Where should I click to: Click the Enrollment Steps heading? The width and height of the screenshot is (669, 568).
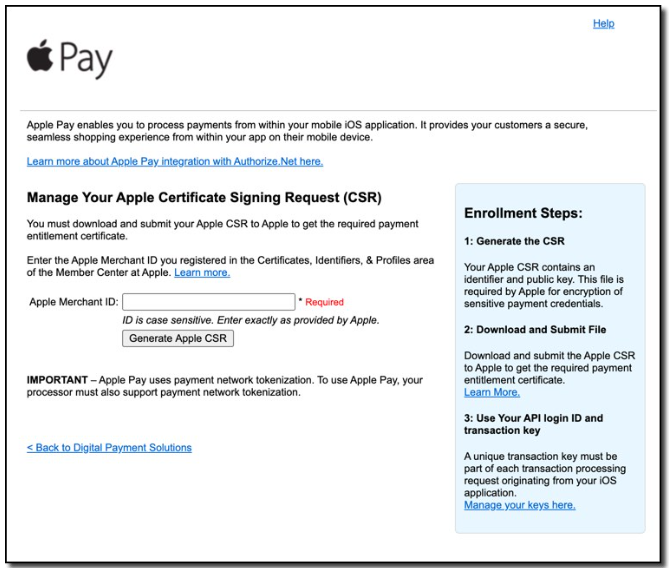pyautogui.click(x=523, y=213)
